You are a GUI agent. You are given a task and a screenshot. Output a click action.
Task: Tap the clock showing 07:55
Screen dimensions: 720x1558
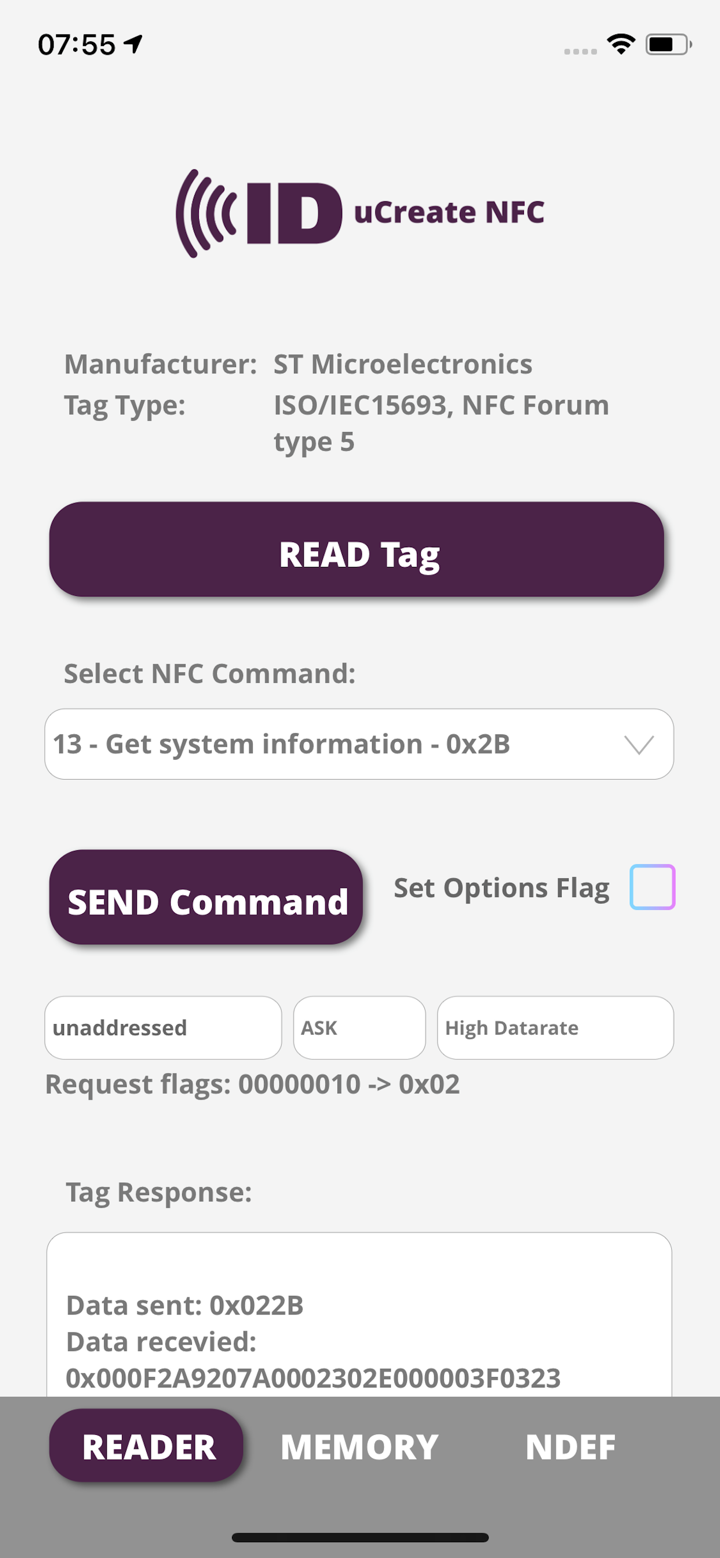tap(77, 44)
